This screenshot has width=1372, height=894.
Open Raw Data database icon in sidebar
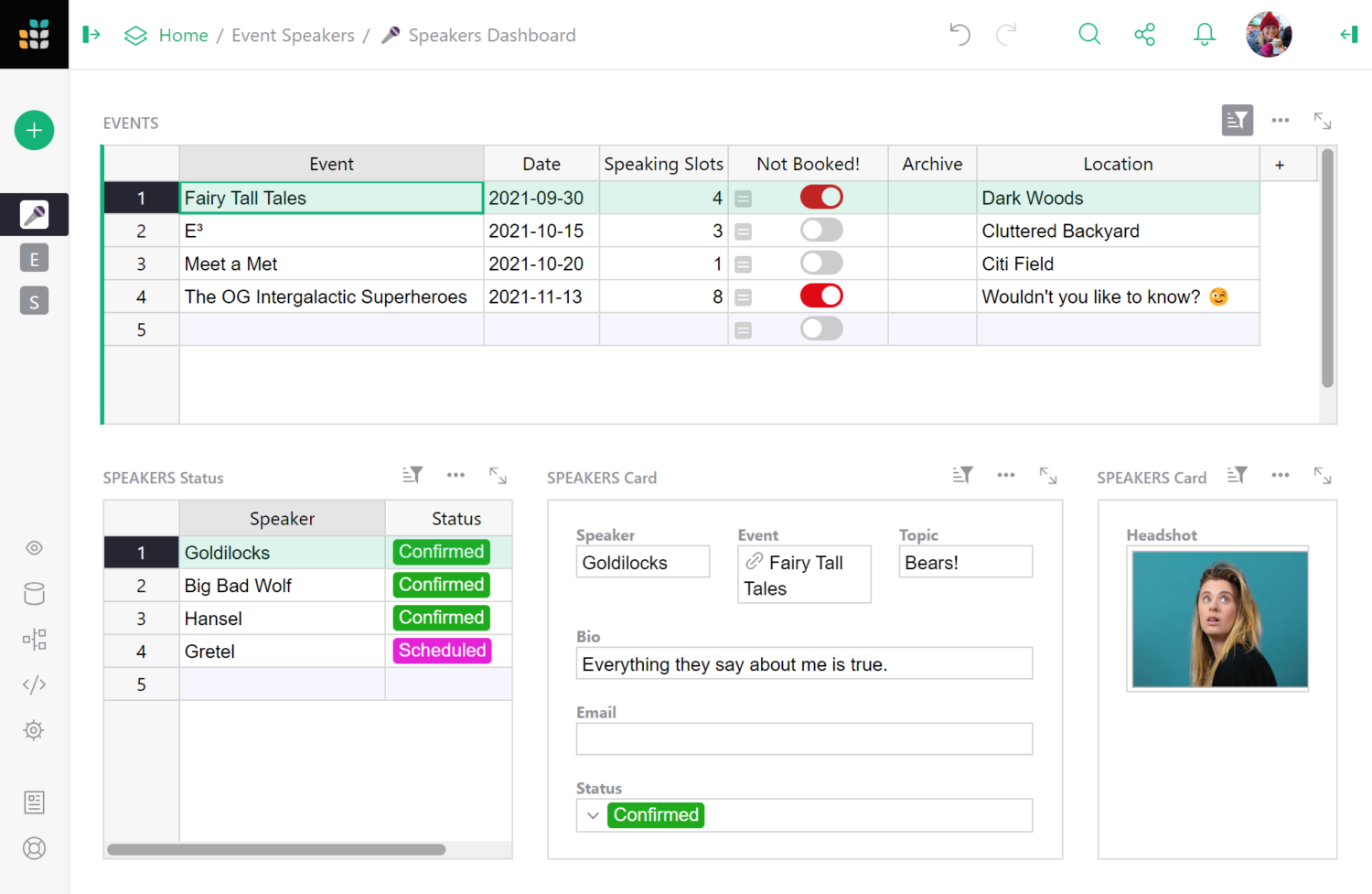[x=34, y=594]
